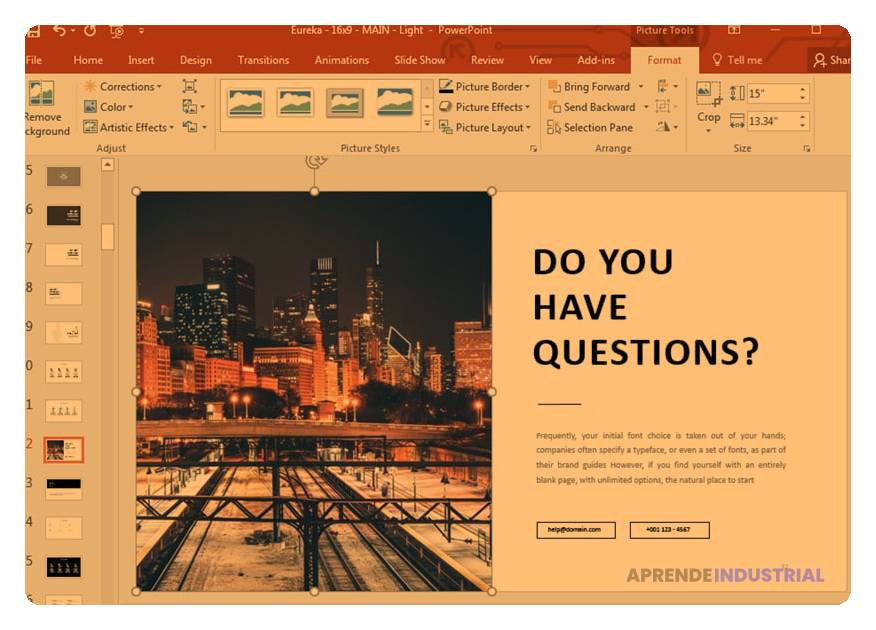Select the third Picture Style preset
This screenshot has width=876, height=630.
[345, 100]
